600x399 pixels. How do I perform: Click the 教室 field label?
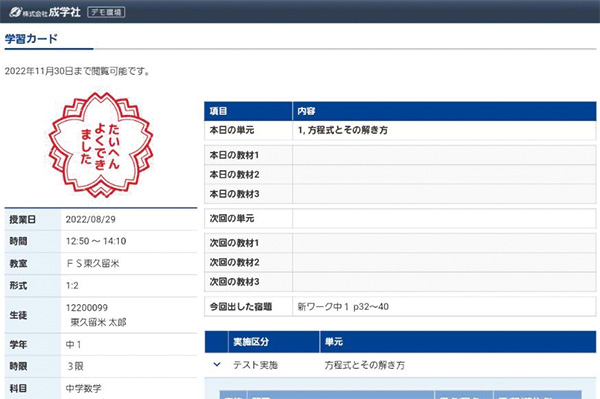(18, 263)
